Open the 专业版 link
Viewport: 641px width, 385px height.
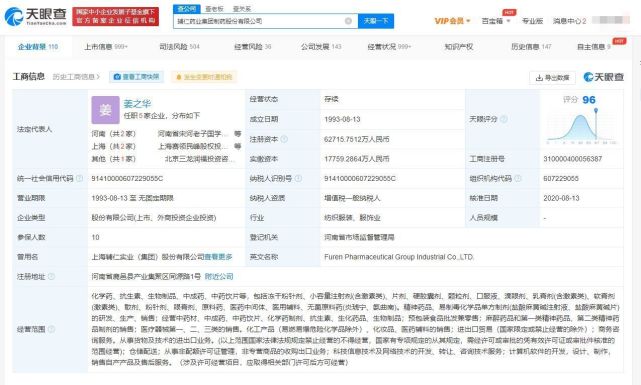pyautogui.click(x=532, y=21)
